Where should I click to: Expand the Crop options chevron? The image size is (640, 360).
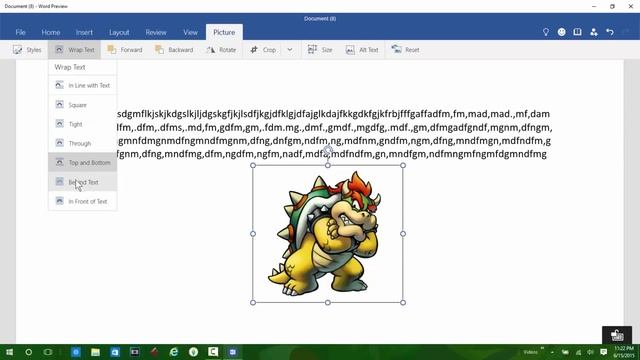pyautogui.click(x=290, y=50)
